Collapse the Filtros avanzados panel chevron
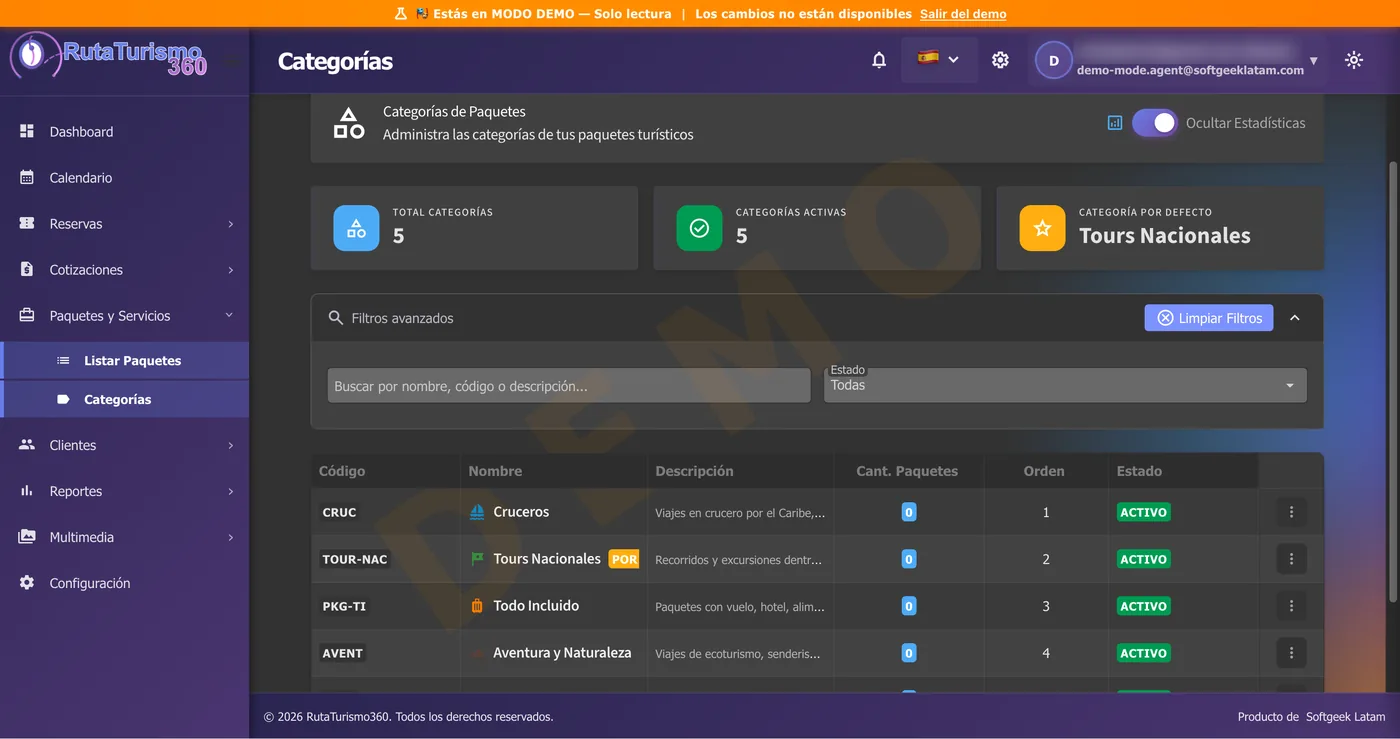Screen dimensions: 1400x739 click(x=1295, y=318)
